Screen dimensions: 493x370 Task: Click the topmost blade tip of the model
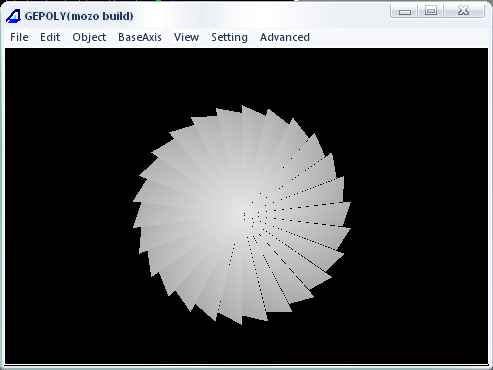[x=243, y=106]
